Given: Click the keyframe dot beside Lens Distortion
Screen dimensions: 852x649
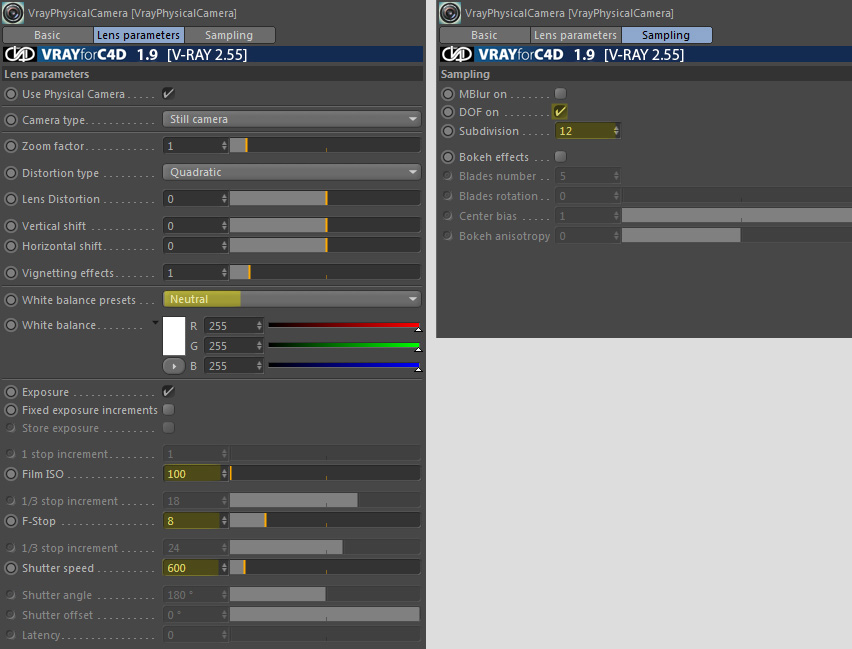Looking at the screenshot, I should click(x=11, y=199).
